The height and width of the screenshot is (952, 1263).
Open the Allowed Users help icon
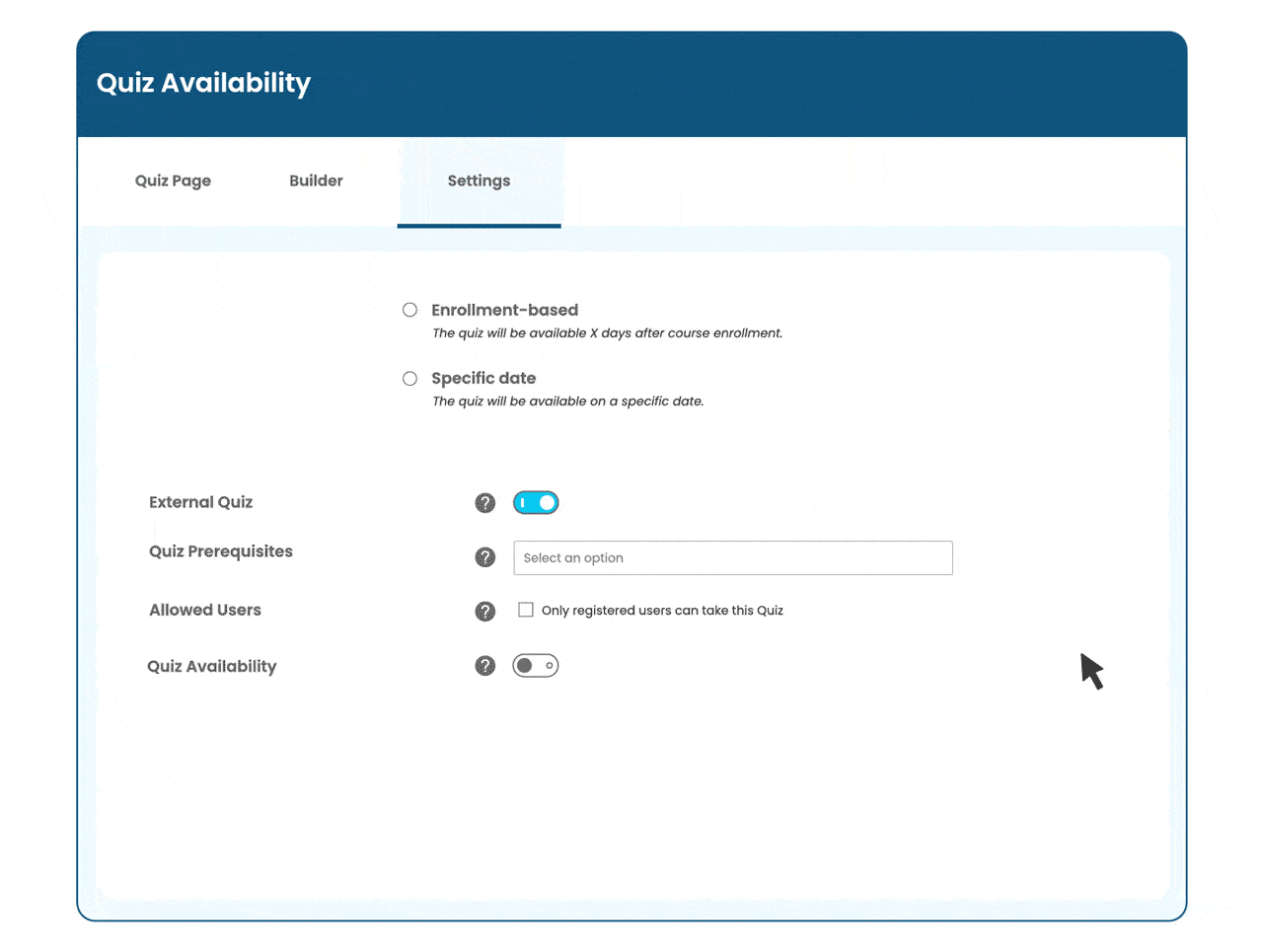tap(484, 612)
